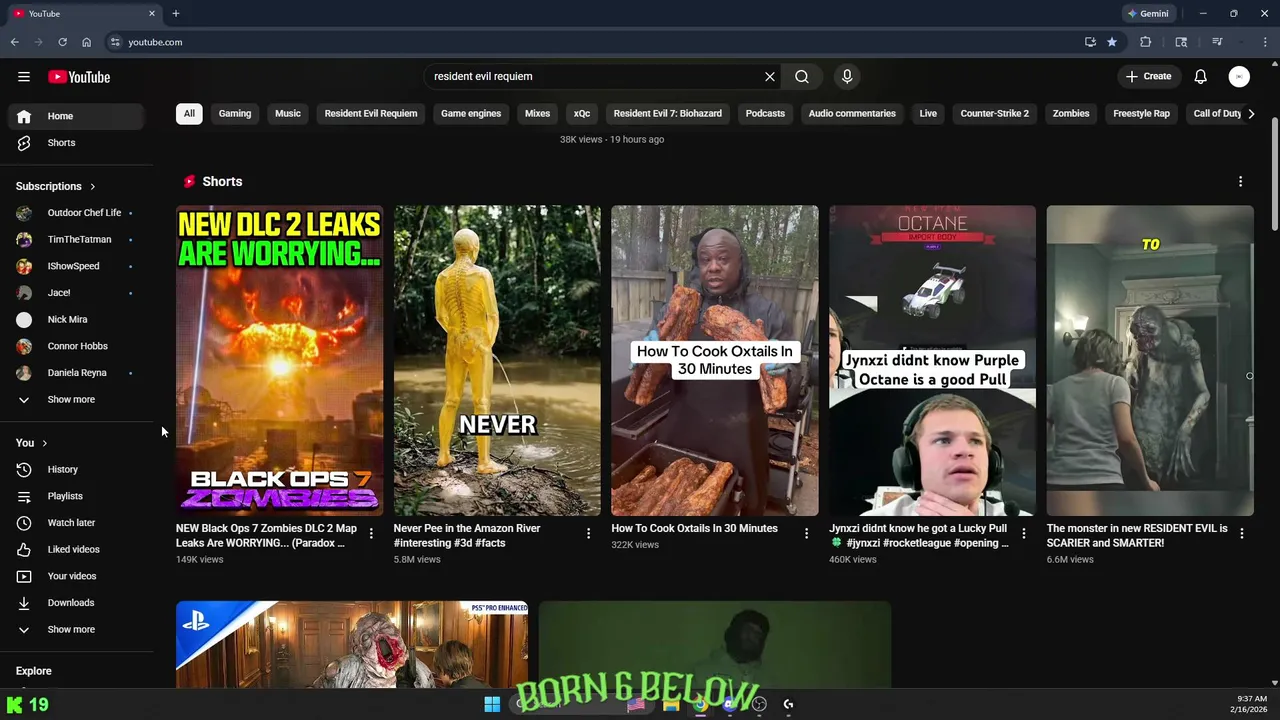
Task: Select the All filter chip
Action: click(189, 113)
